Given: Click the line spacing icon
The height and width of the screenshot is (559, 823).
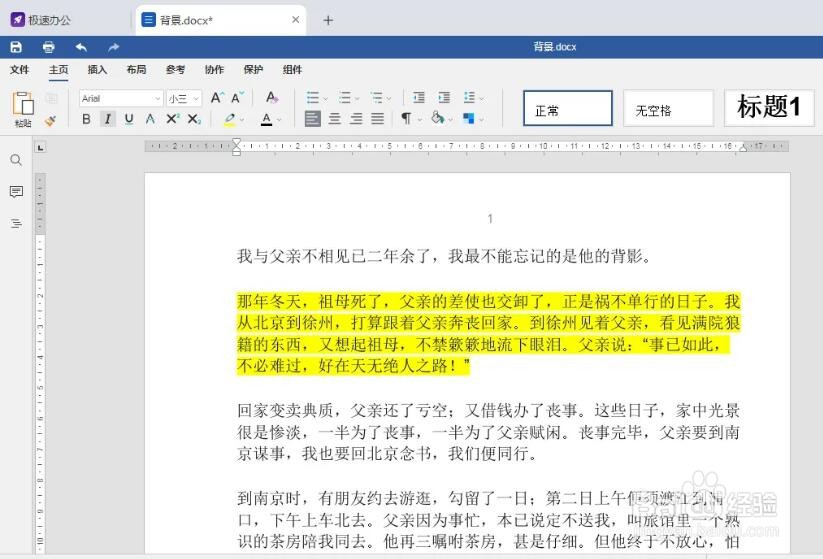Looking at the screenshot, I should 469,98.
